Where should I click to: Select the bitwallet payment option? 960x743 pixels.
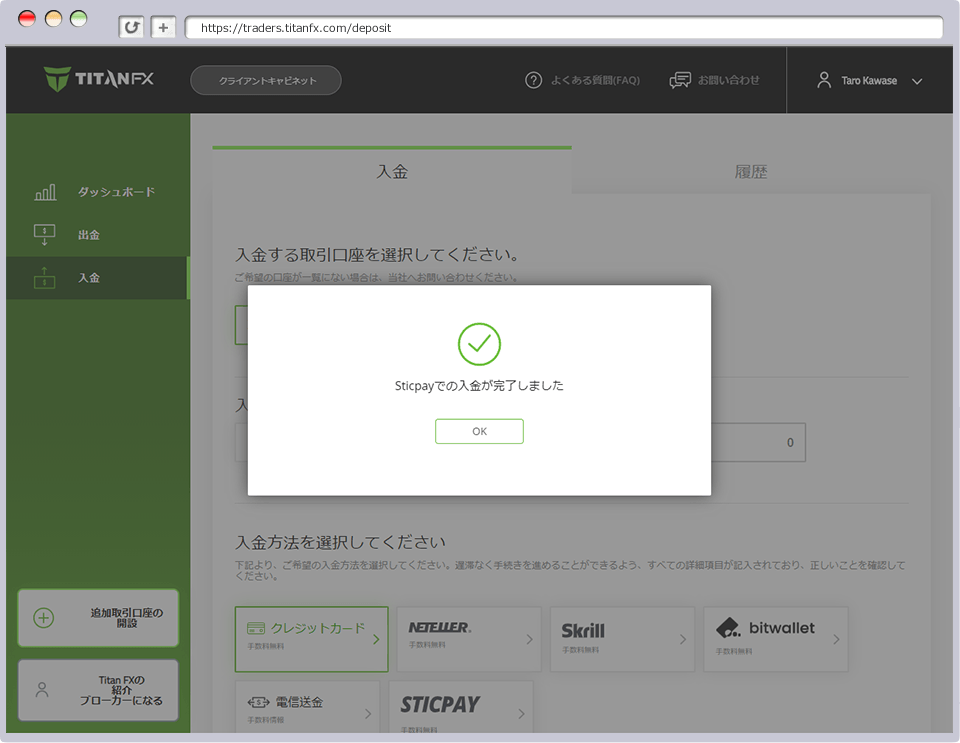tap(775, 639)
